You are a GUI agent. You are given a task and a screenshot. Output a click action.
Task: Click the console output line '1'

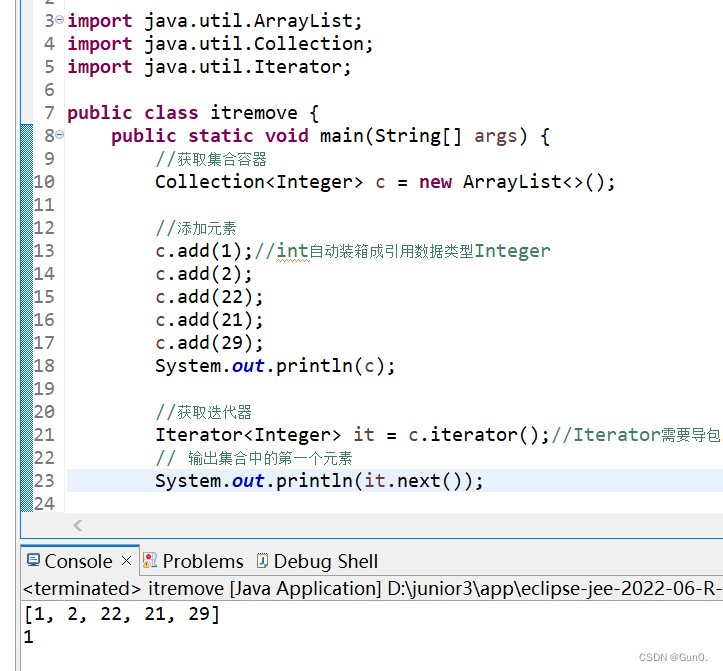tap(29, 637)
